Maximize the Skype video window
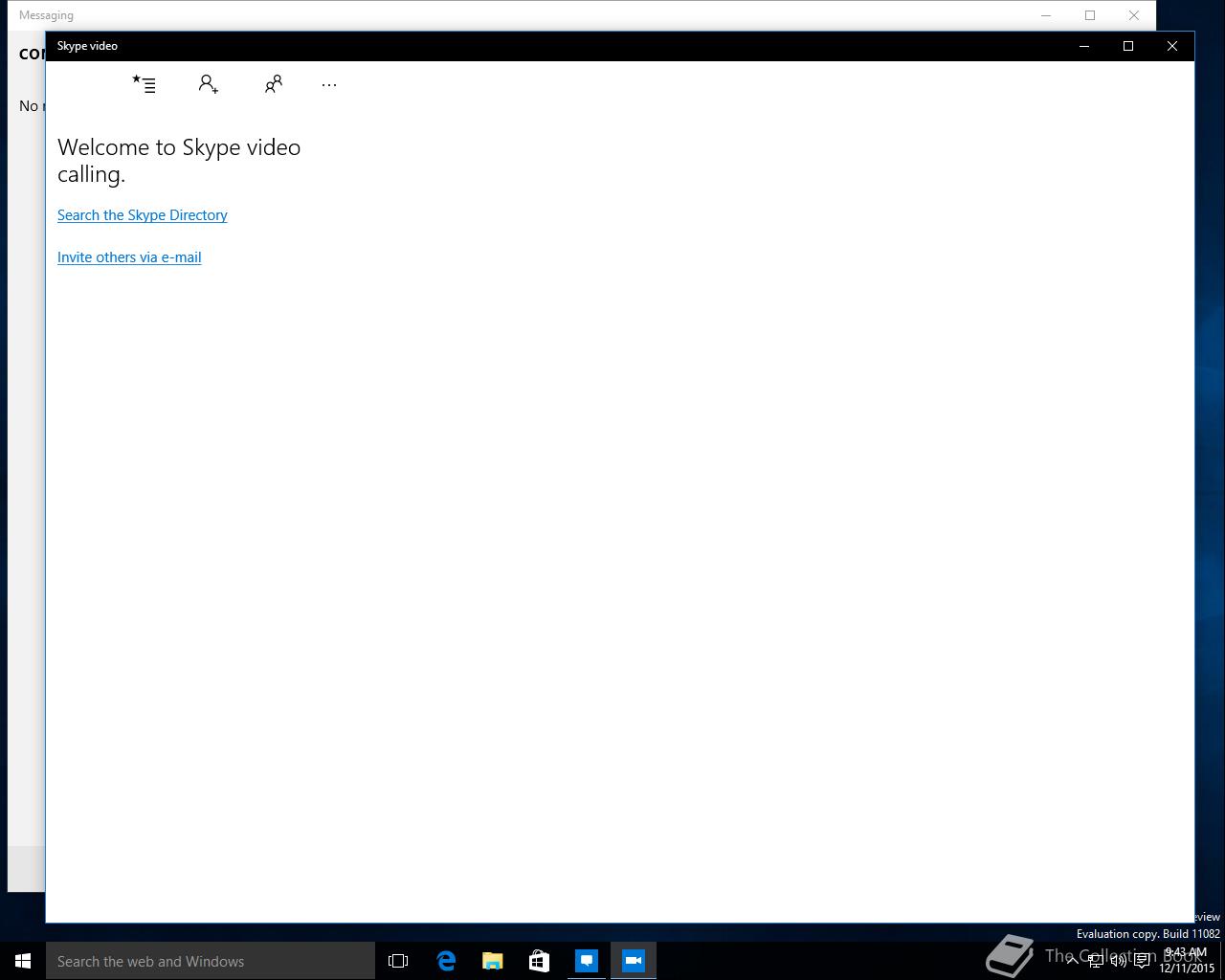Screen dimensions: 1225x980 [1128, 46]
